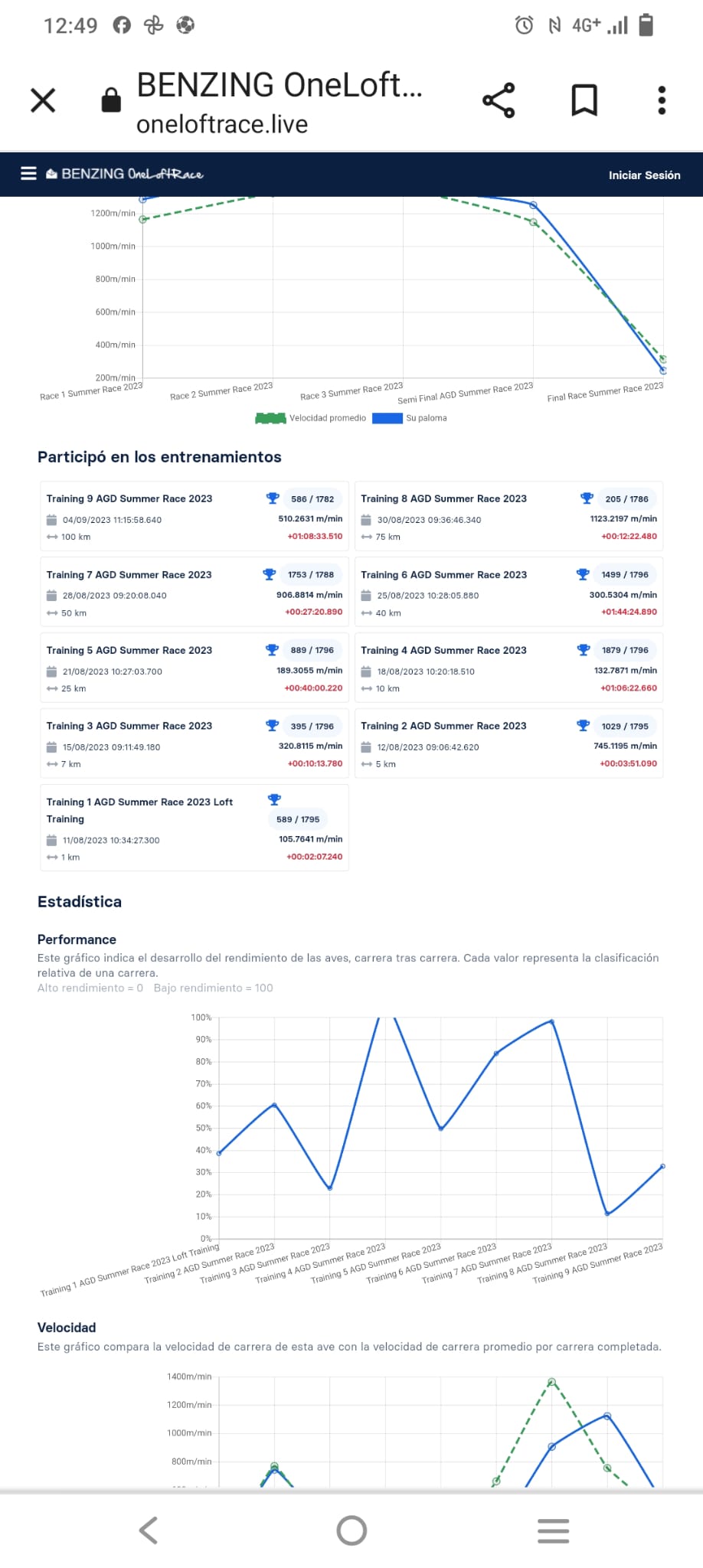Open the hamburger menu in BENZING header

pos(28,174)
